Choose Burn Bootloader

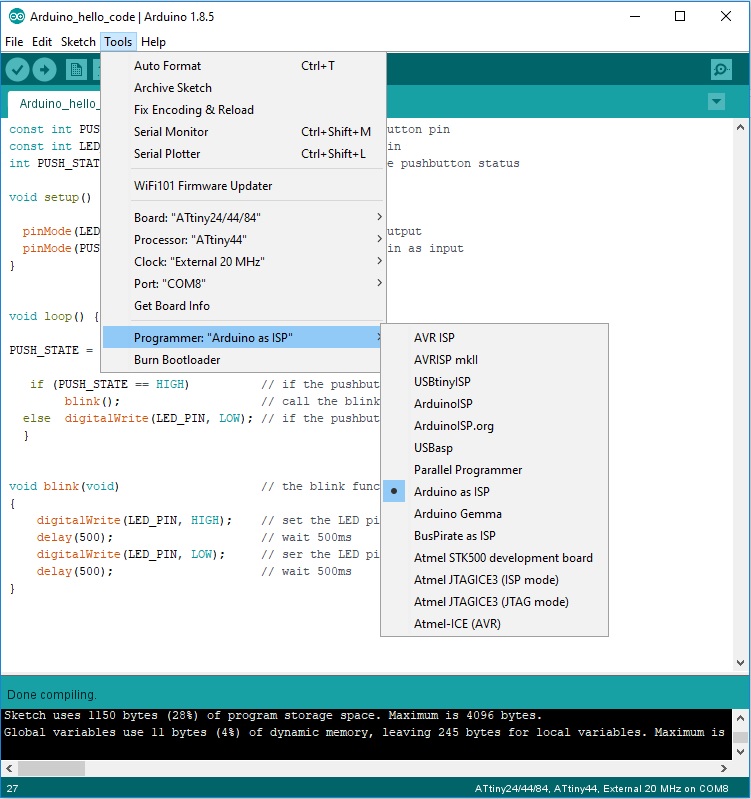click(242, 359)
